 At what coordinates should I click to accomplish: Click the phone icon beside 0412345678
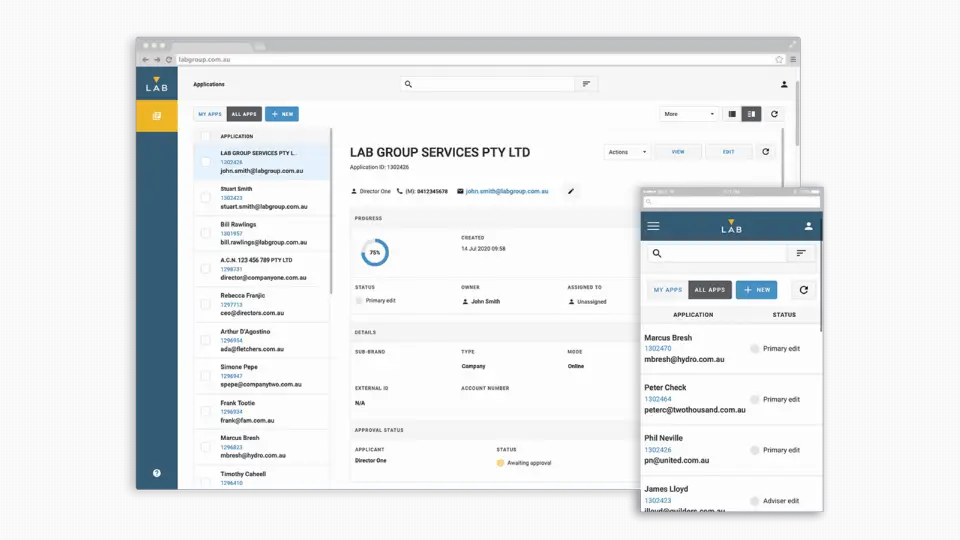pyautogui.click(x=399, y=191)
